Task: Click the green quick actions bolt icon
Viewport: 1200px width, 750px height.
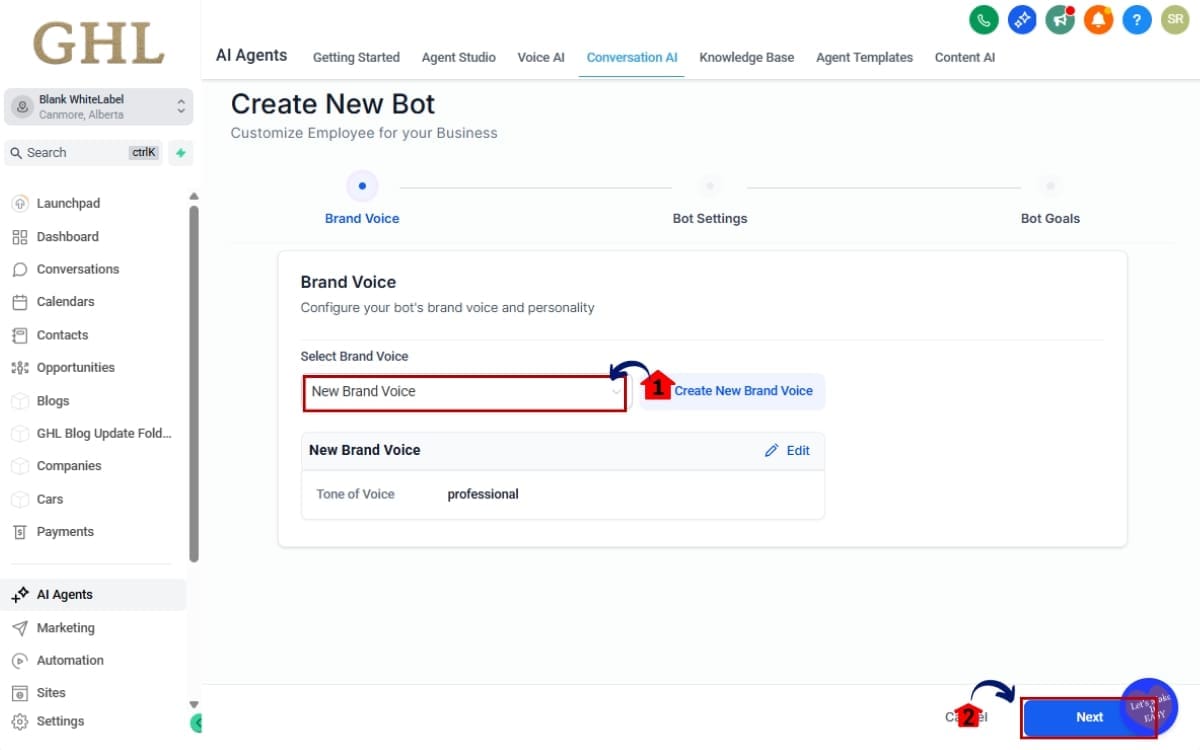Action: tap(181, 153)
